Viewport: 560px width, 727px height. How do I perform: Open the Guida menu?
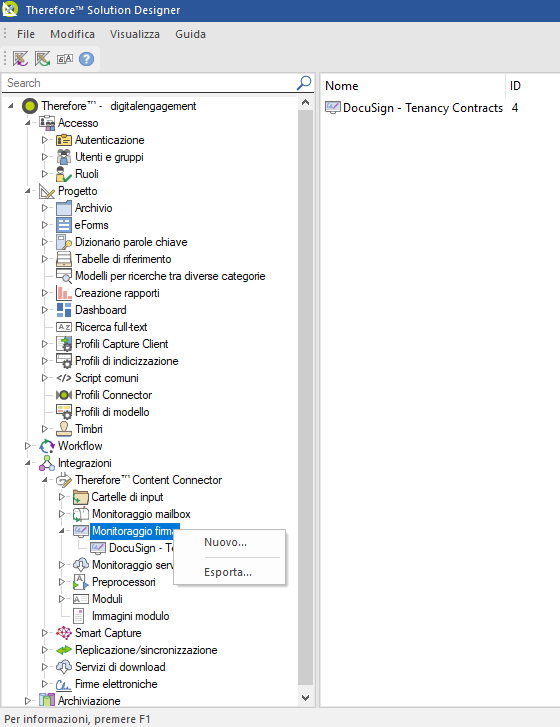click(x=191, y=34)
